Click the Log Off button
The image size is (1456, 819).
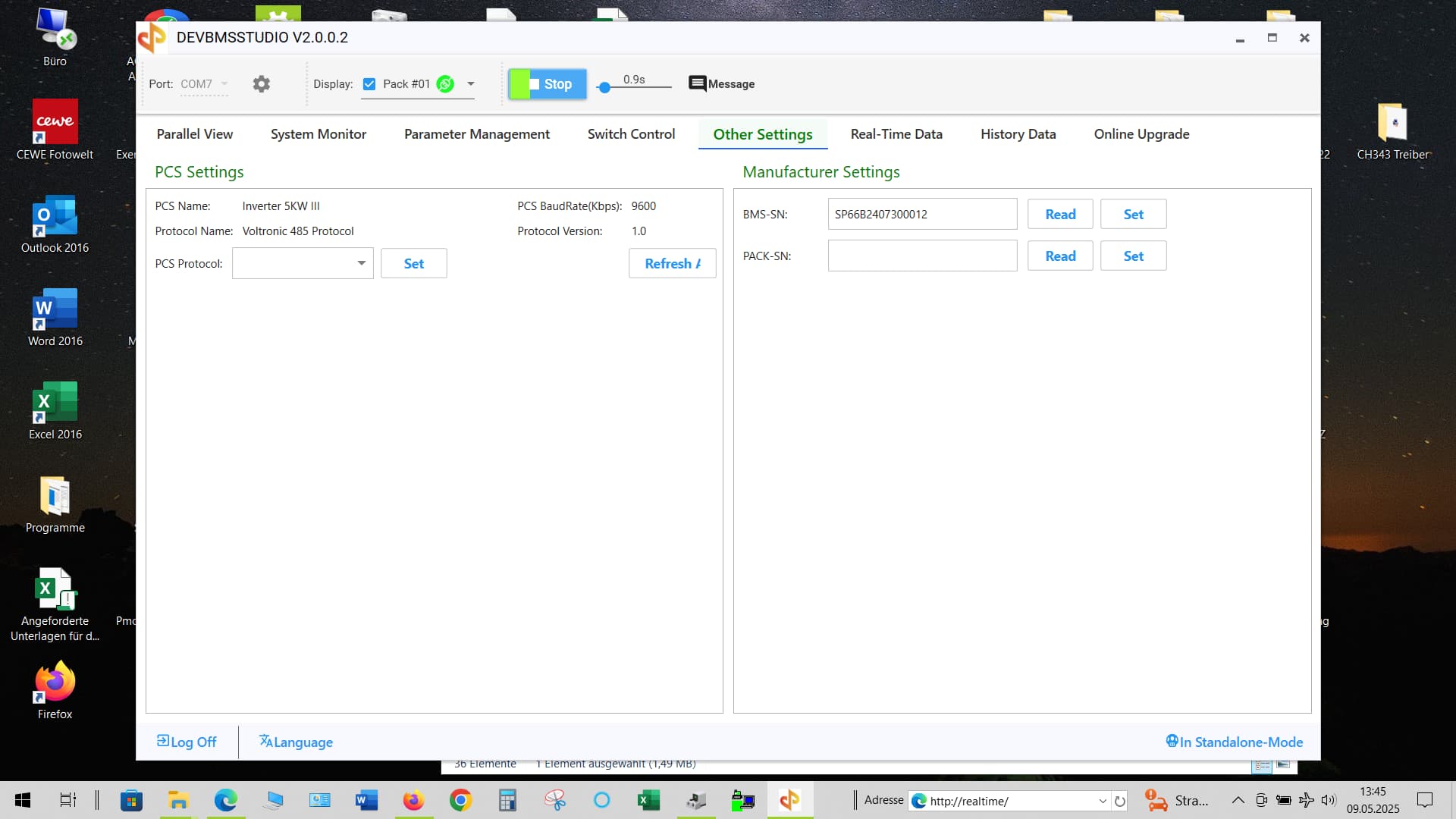pos(187,742)
